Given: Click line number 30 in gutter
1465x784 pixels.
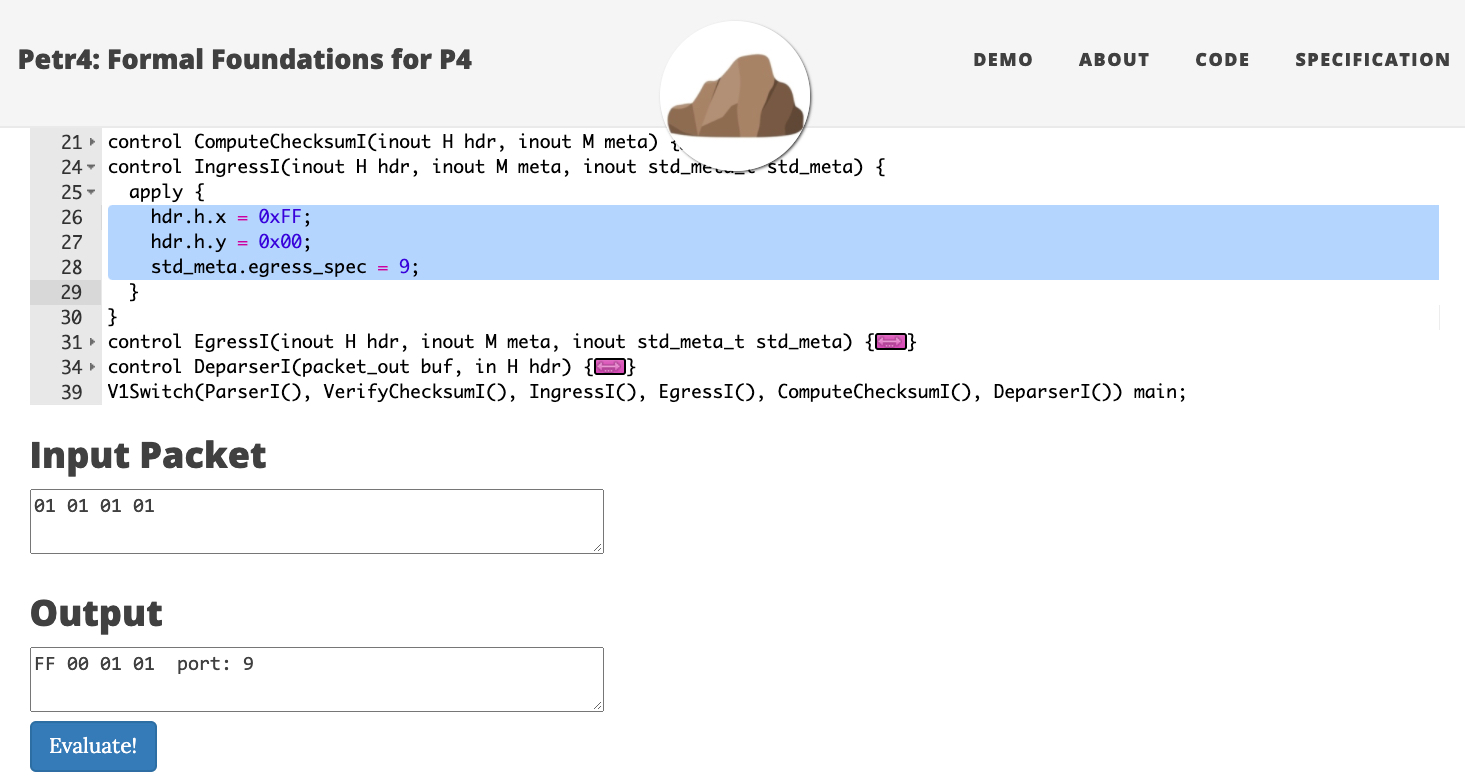Looking at the screenshot, I should click(71, 317).
